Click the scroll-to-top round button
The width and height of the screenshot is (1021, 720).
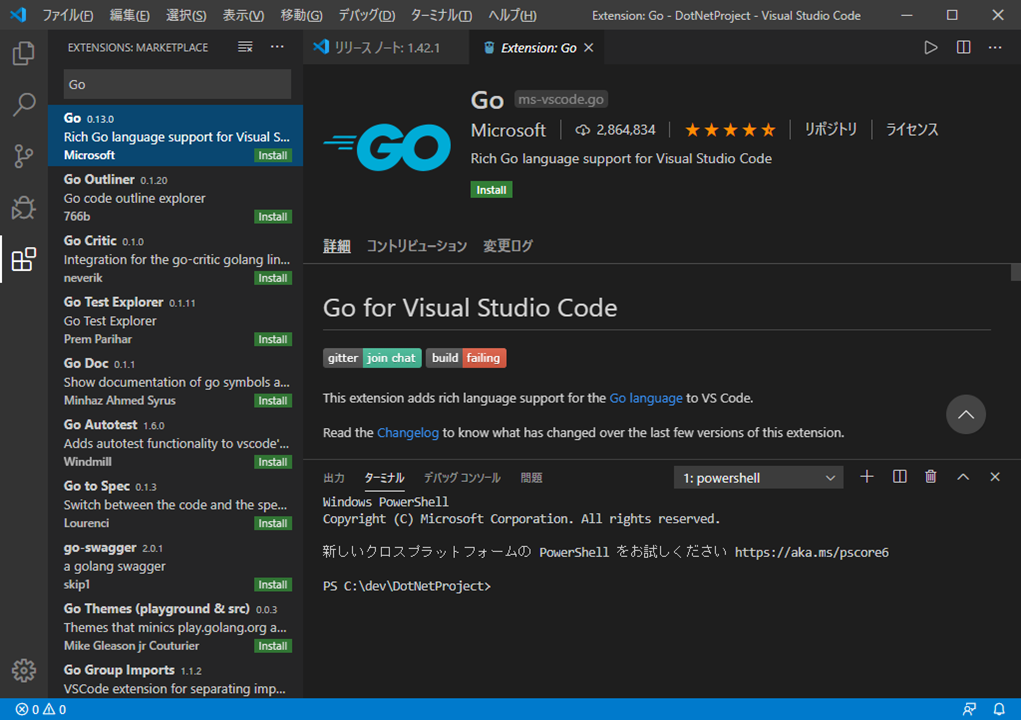pos(966,414)
